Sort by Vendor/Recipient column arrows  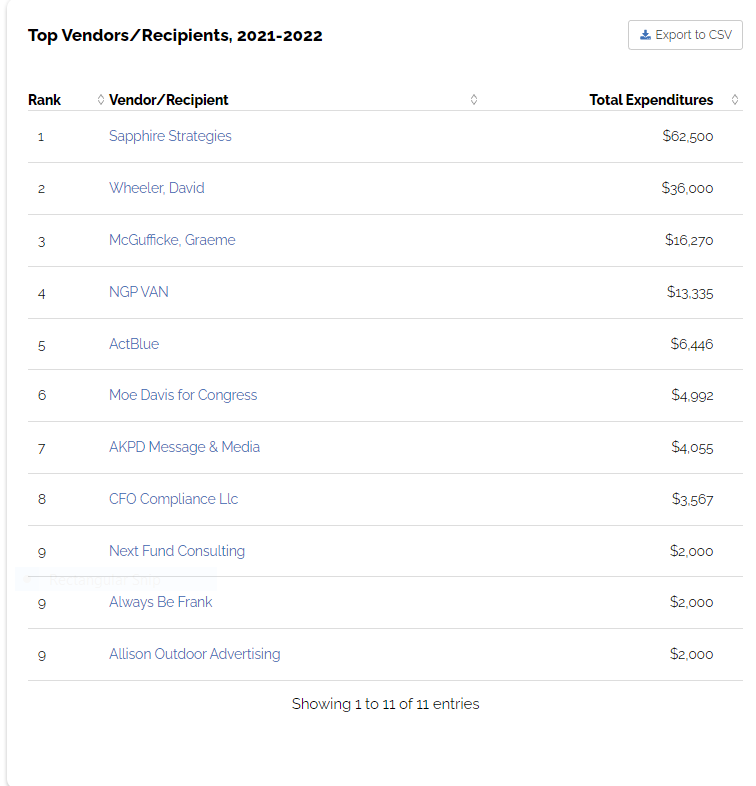[x=474, y=100]
